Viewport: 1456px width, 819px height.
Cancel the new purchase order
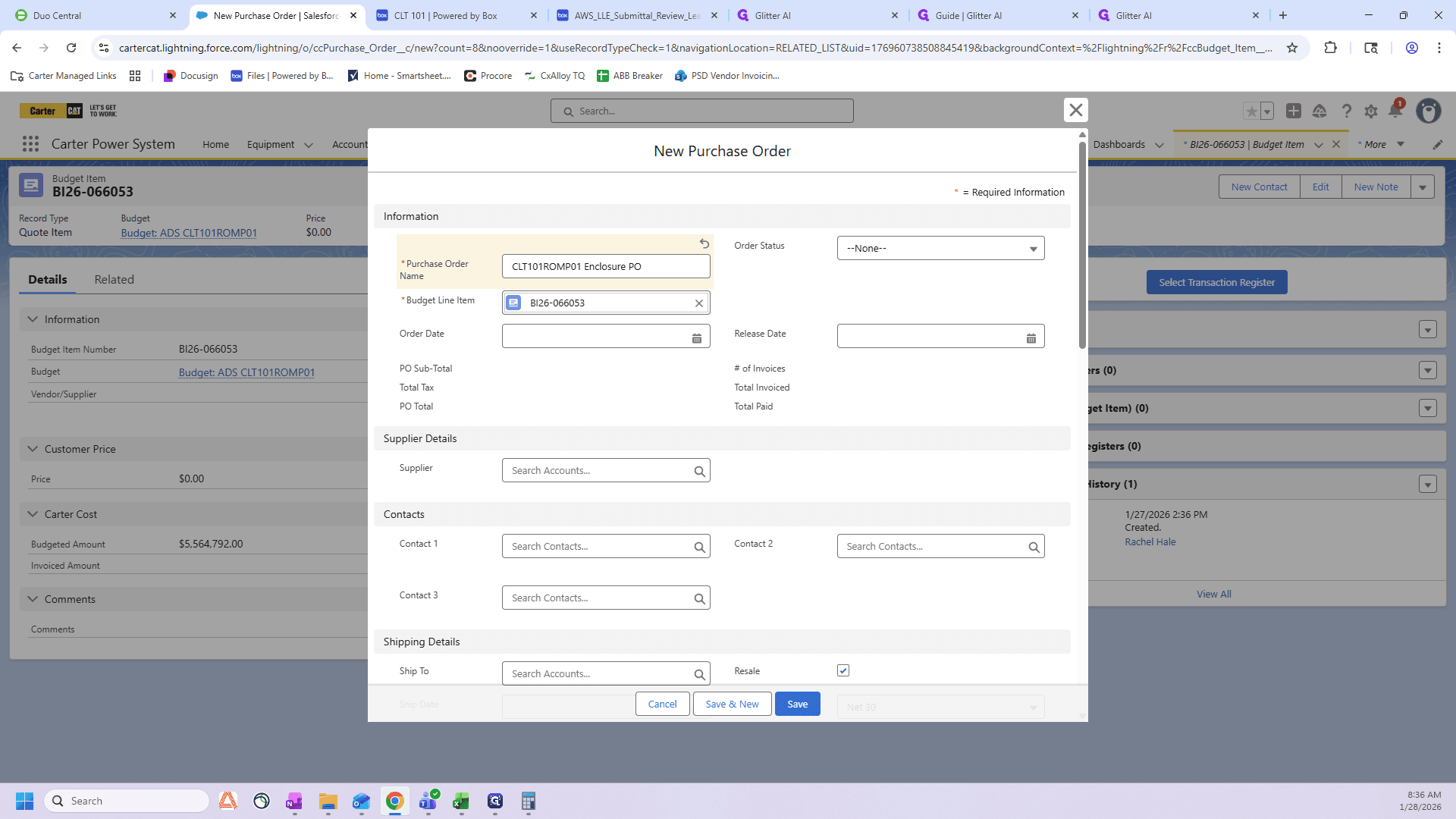click(662, 704)
